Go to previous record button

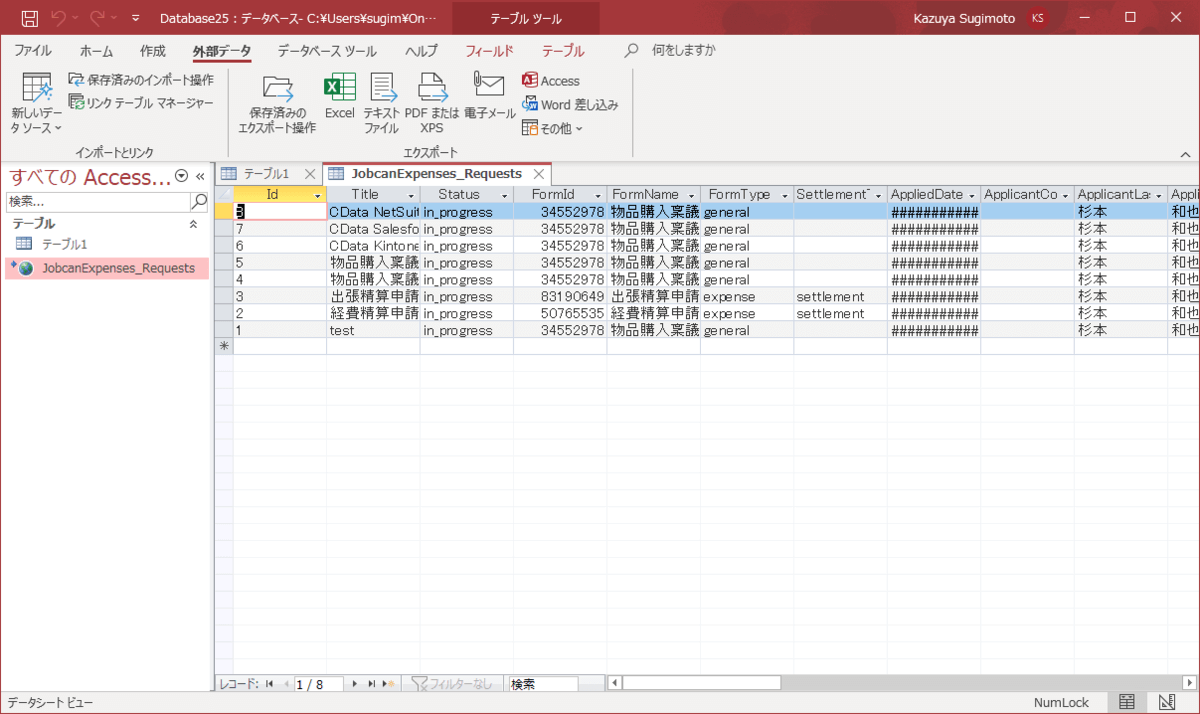[x=285, y=684]
